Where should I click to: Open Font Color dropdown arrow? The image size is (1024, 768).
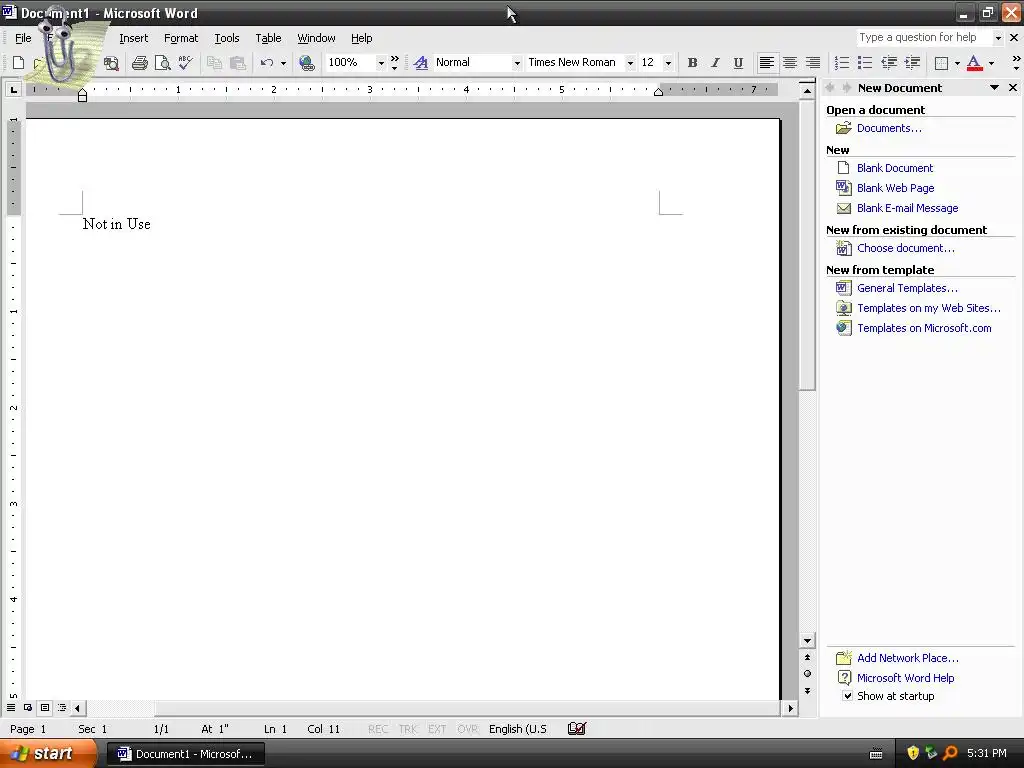(x=991, y=63)
